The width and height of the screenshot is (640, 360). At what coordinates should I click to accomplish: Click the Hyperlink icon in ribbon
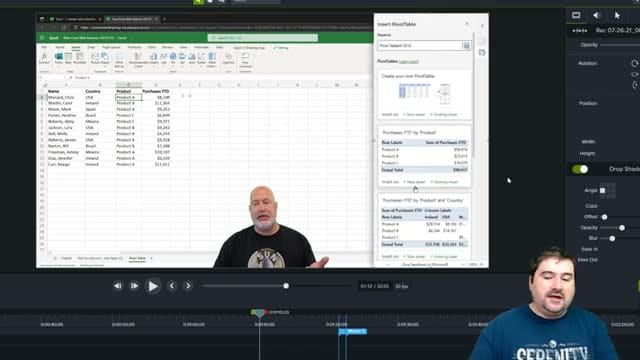228,58
